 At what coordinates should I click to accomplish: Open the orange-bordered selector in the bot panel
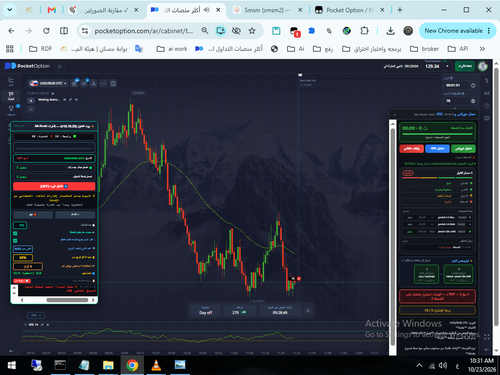28,266
